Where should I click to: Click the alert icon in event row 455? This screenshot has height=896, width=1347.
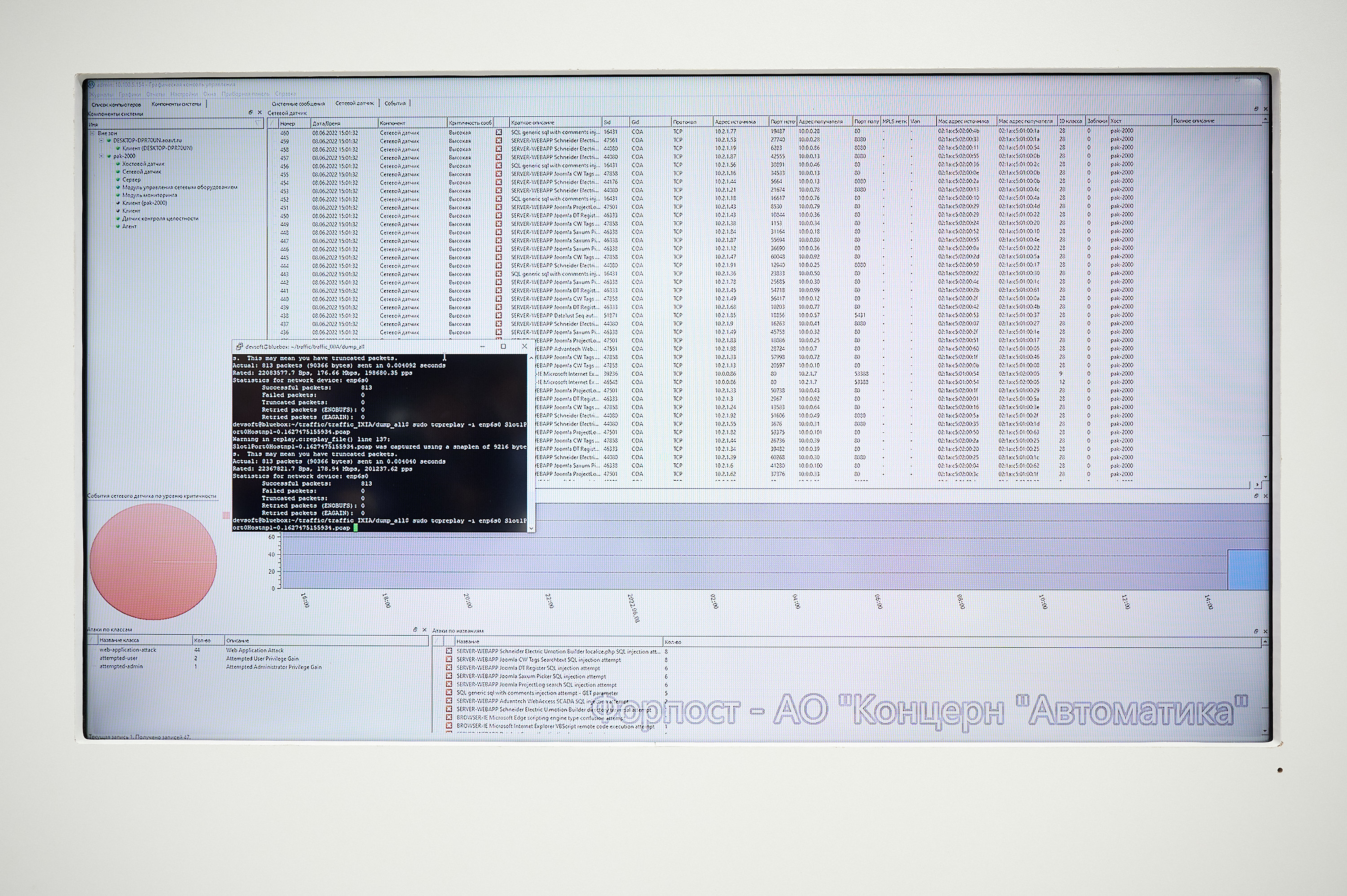[499, 174]
